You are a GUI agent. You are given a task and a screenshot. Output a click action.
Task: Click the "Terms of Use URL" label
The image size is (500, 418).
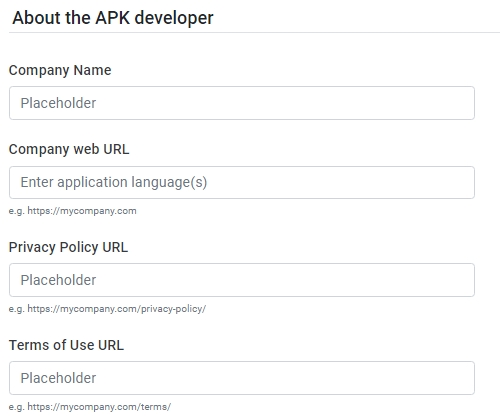click(66, 345)
